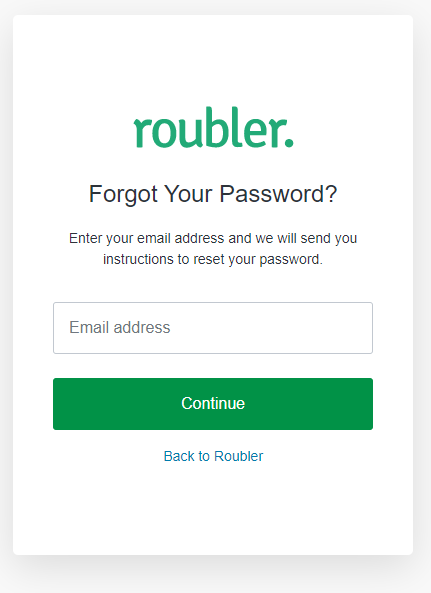
Task: Click the line Enter your email address
Action: (x=213, y=238)
